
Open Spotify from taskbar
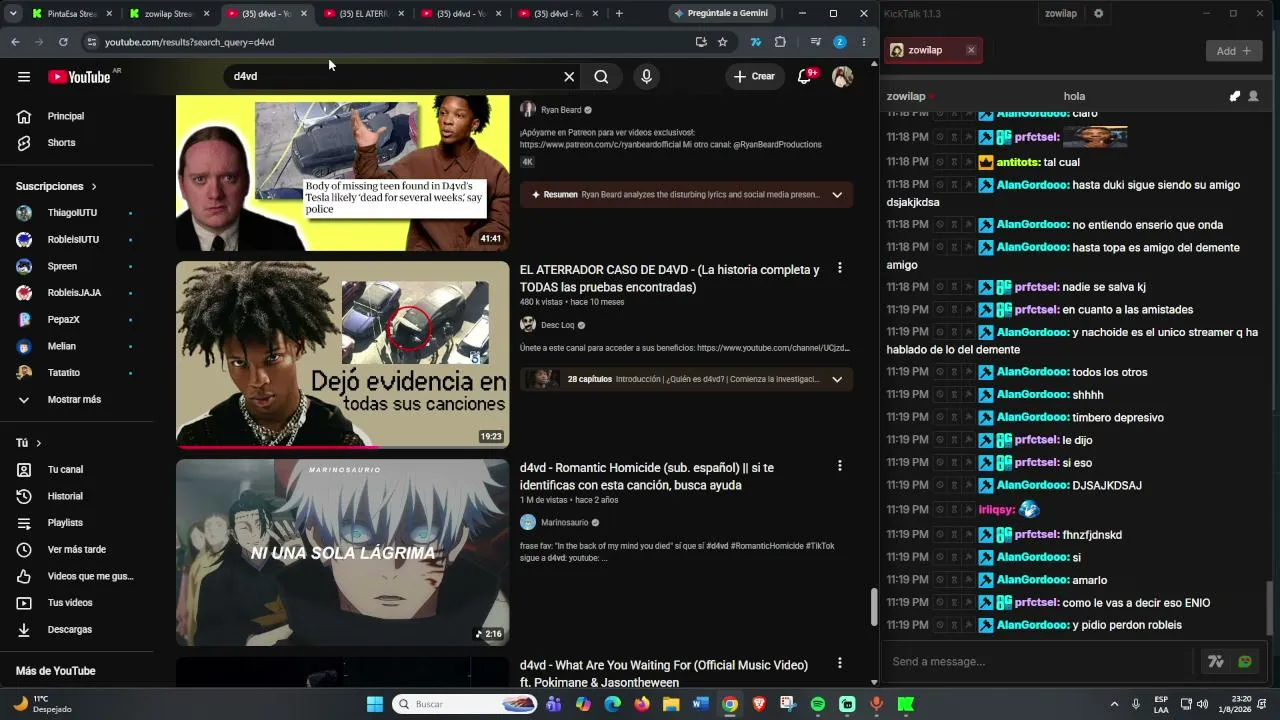[818, 705]
